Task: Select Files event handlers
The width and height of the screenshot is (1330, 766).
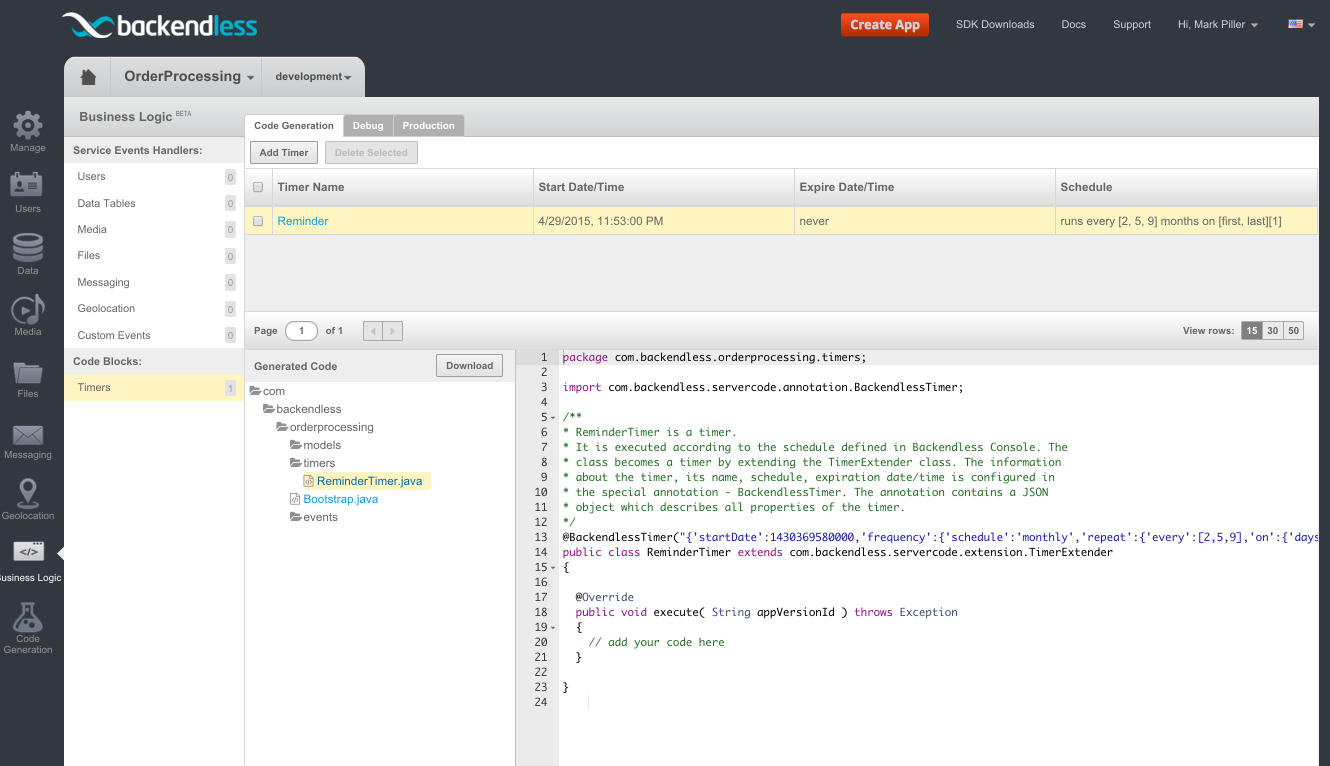Action: coord(154,256)
